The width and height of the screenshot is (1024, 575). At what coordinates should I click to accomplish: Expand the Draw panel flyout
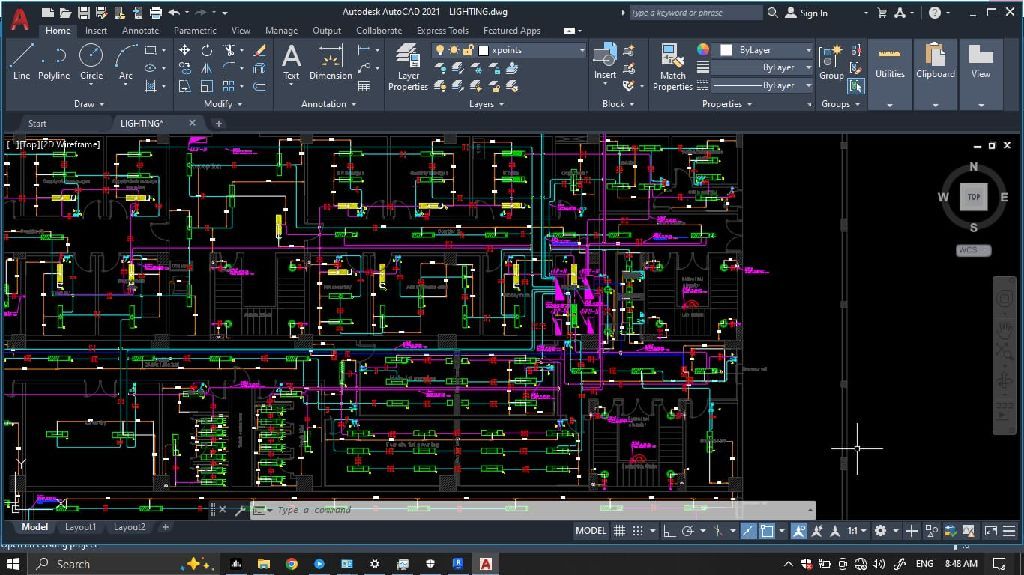click(90, 104)
